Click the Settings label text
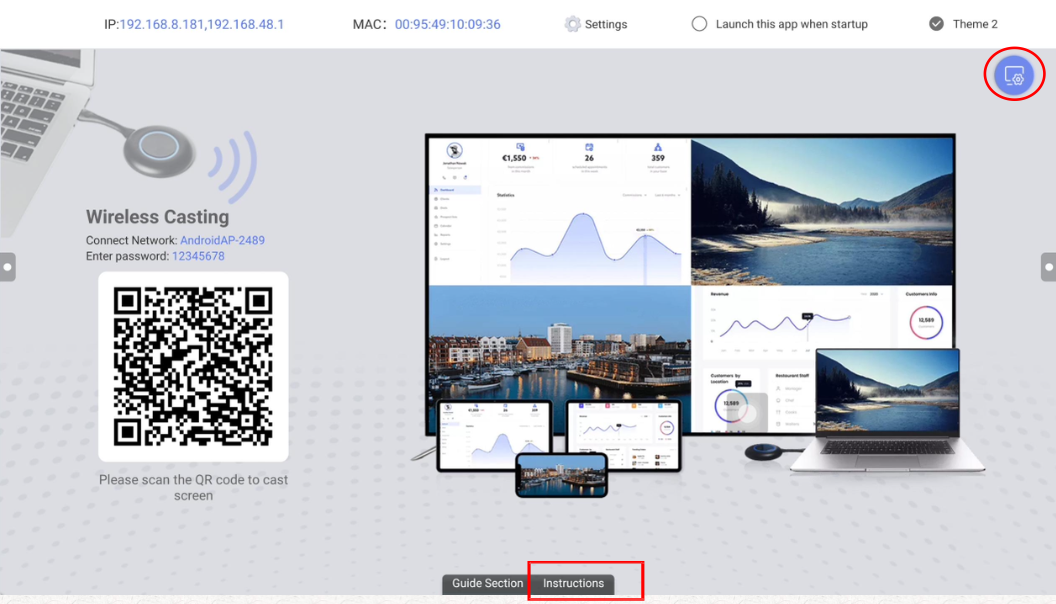 [605, 24]
